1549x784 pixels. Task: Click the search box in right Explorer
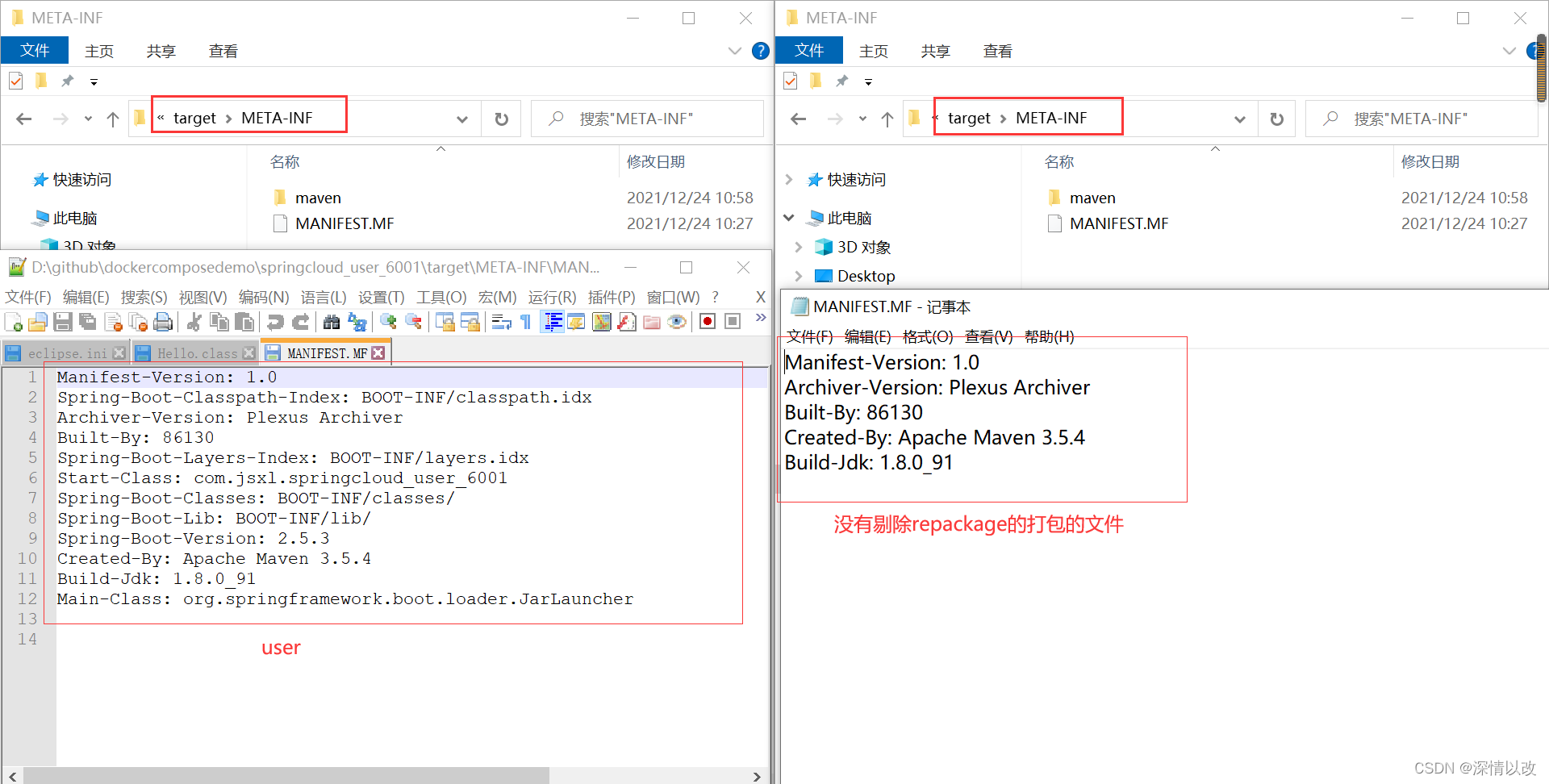pos(1422,119)
